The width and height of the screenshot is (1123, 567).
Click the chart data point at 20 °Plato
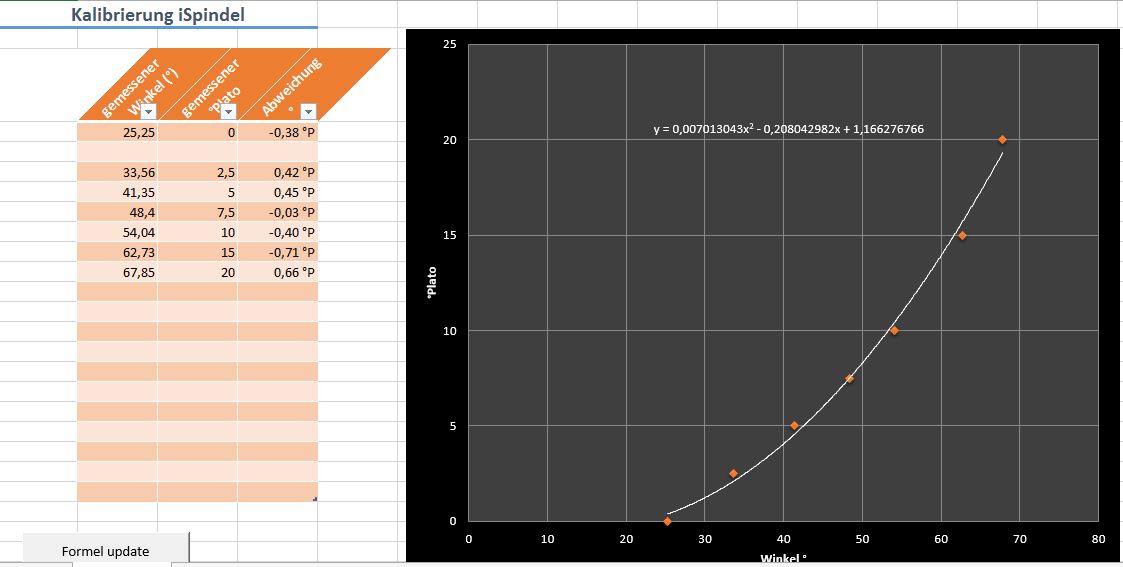pyautogui.click(x=1002, y=140)
